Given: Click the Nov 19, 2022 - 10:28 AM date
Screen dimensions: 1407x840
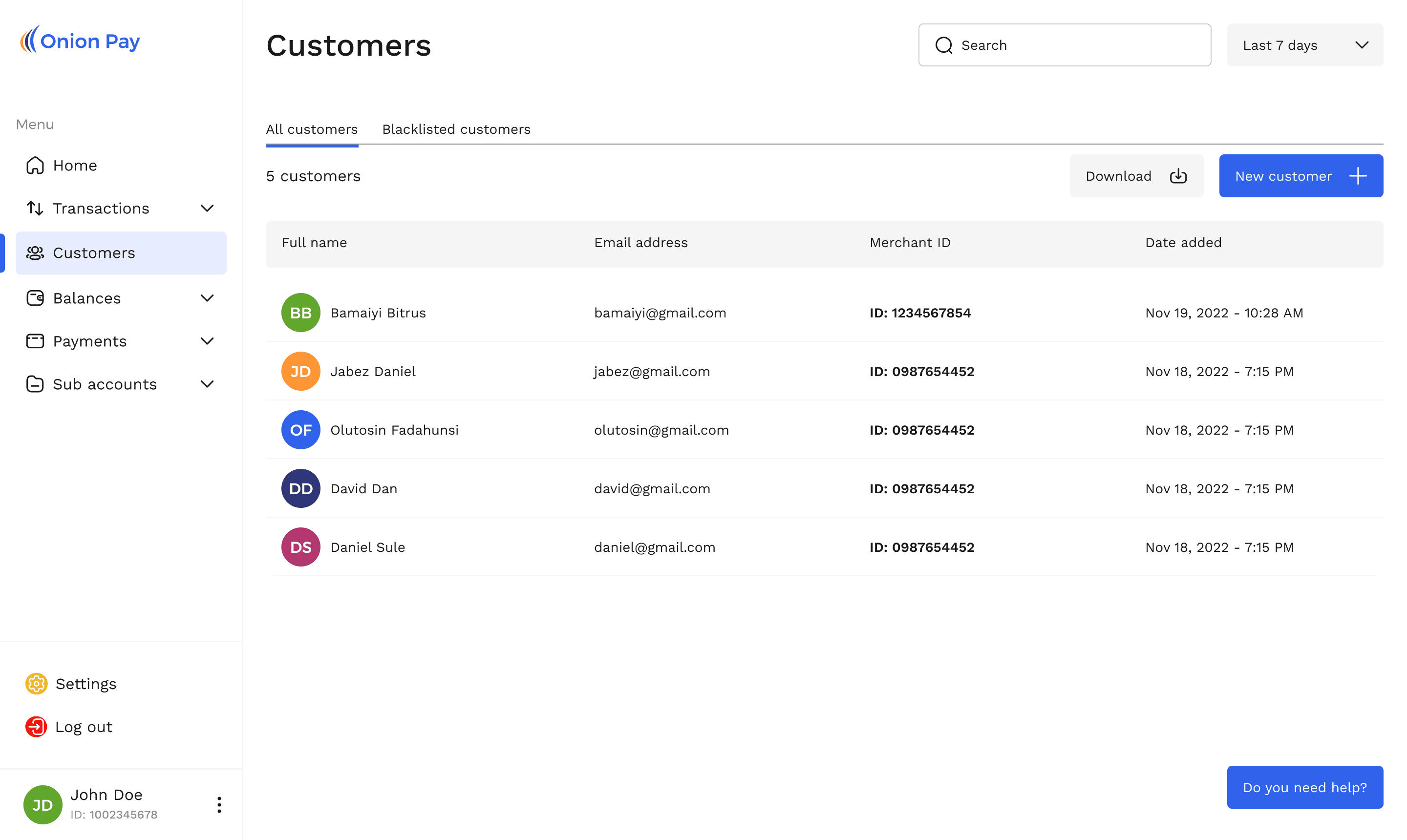Looking at the screenshot, I should coord(1224,313).
